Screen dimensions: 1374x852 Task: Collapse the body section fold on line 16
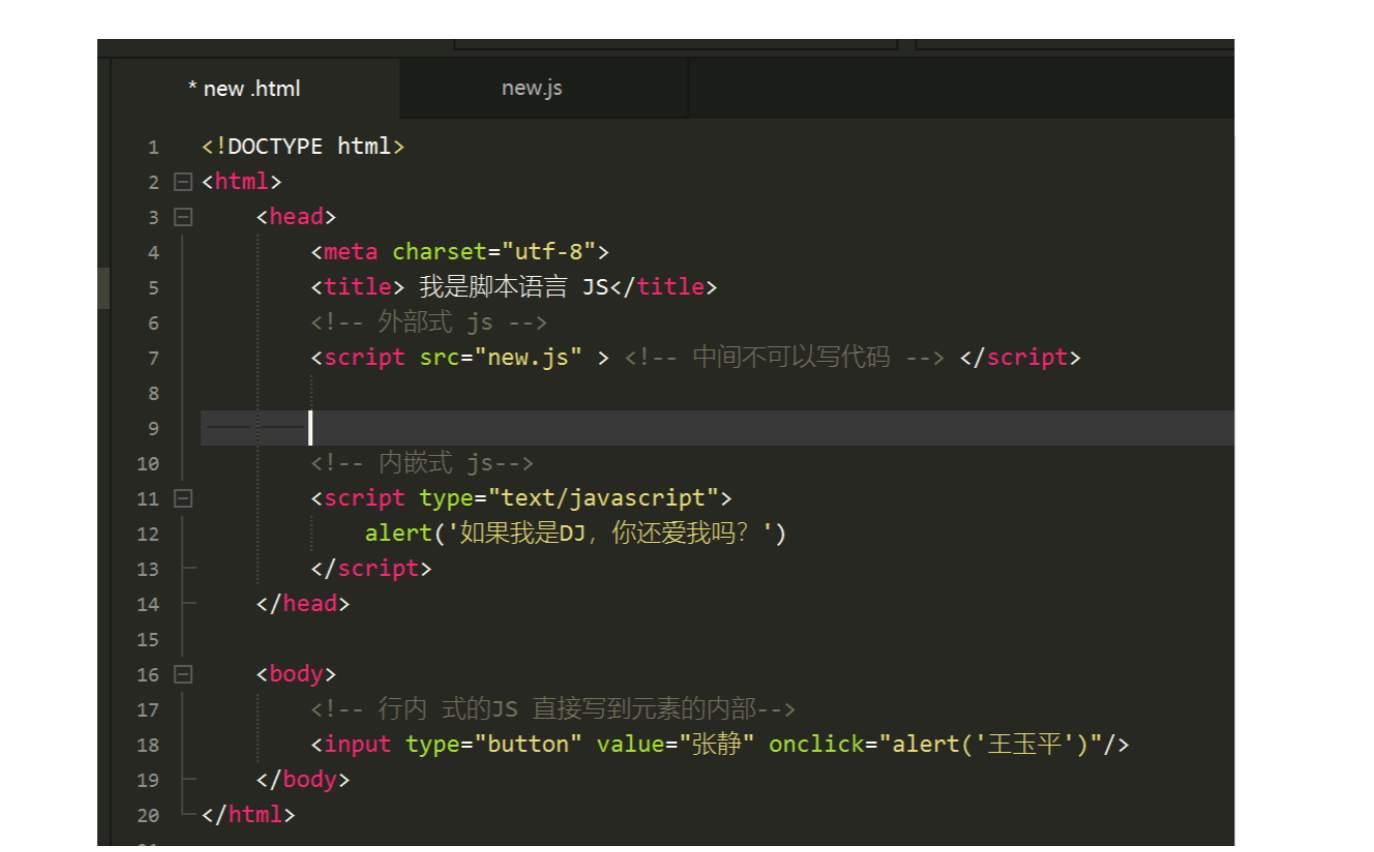182,674
